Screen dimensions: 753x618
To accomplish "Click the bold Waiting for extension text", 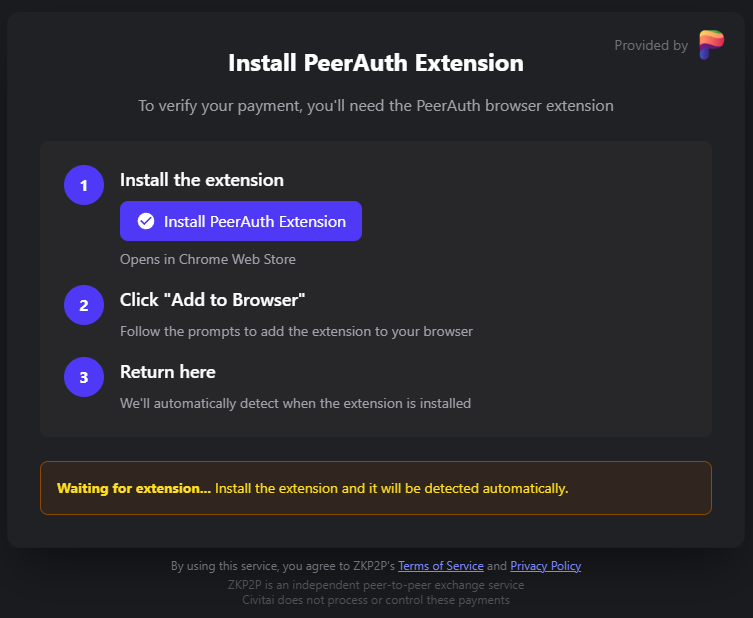I will (x=134, y=488).
